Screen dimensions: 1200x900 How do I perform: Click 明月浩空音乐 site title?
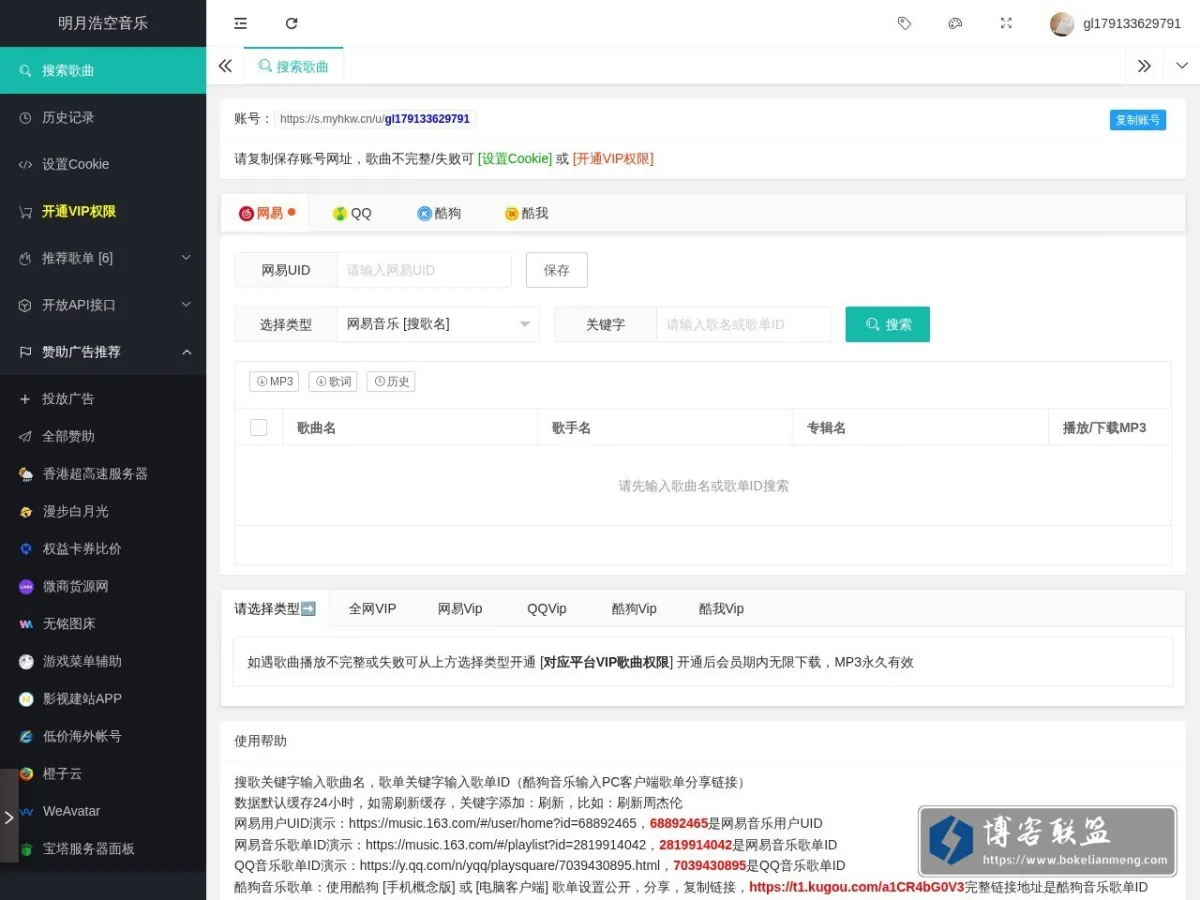[x=103, y=23]
